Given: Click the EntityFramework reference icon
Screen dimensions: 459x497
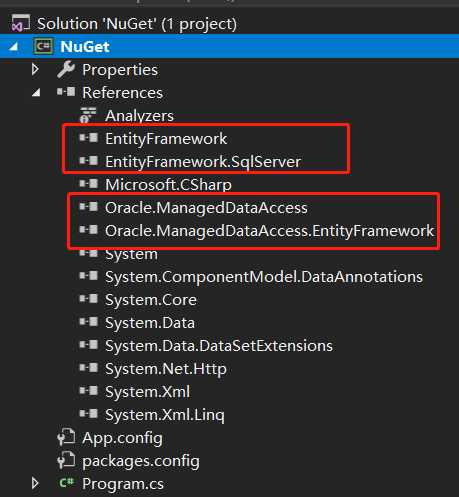Looking at the screenshot, I should coord(89,138).
